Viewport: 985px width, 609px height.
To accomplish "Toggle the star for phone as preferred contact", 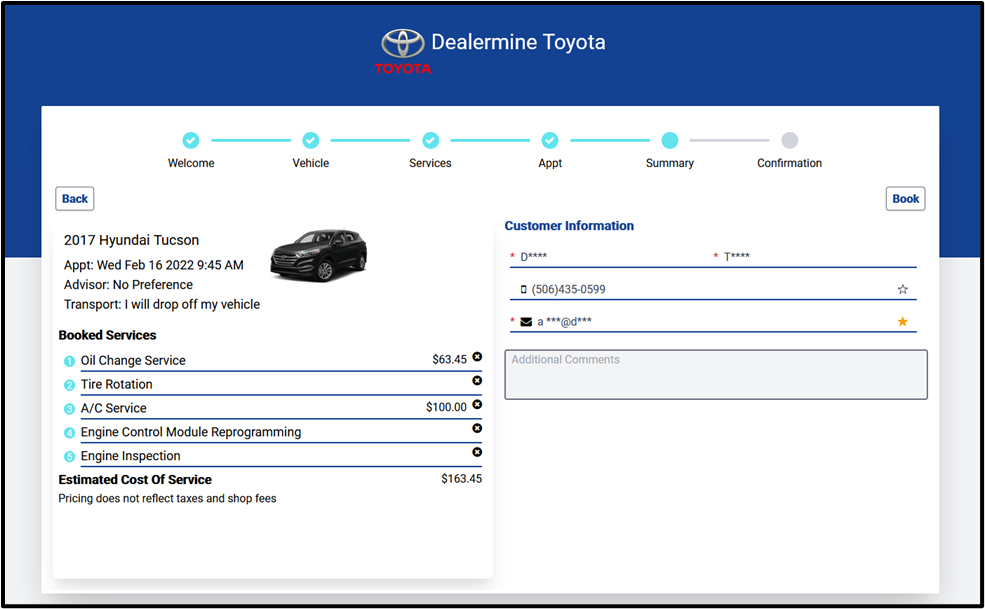I will 902,290.
